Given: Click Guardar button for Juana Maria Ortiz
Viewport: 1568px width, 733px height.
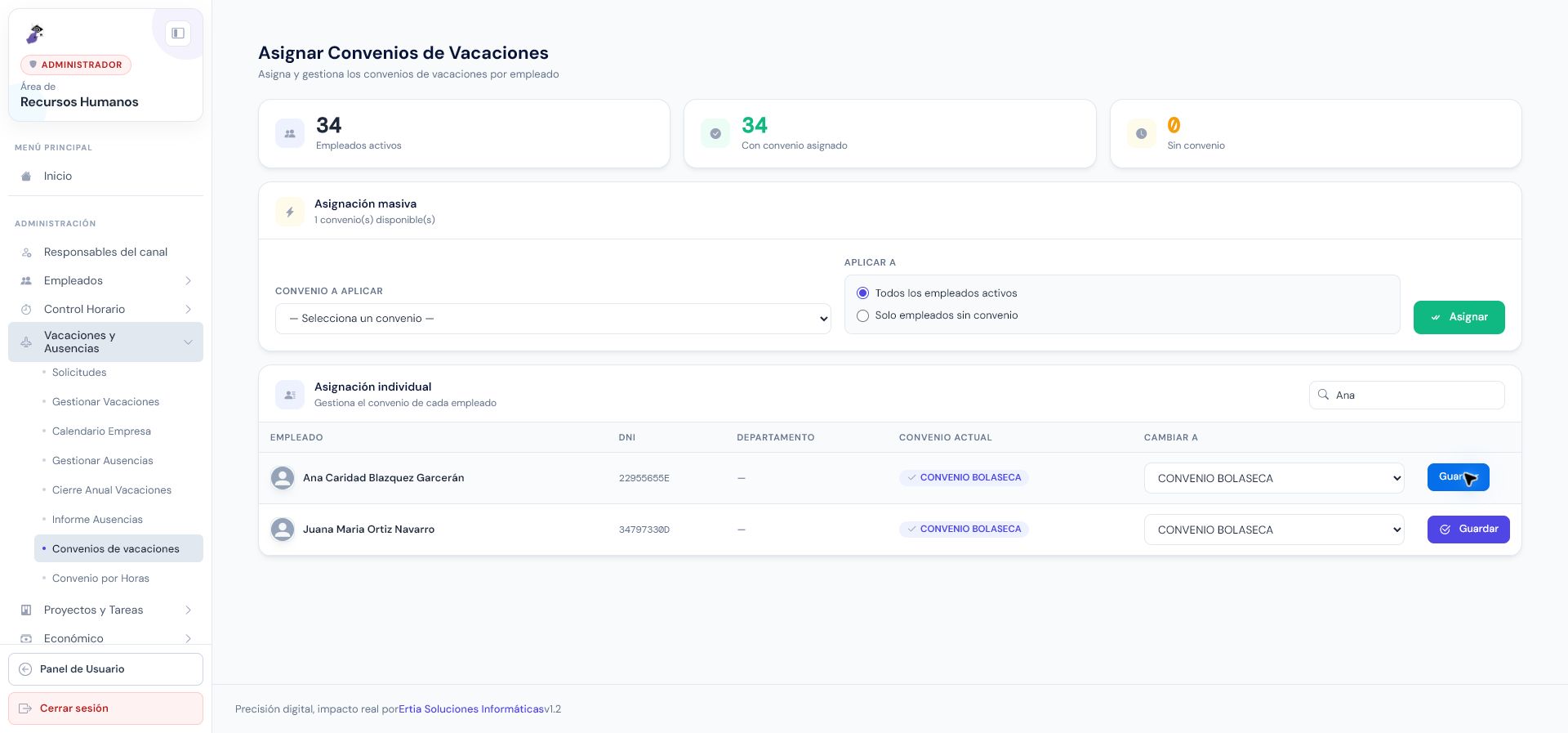Looking at the screenshot, I should (1468, 530).
